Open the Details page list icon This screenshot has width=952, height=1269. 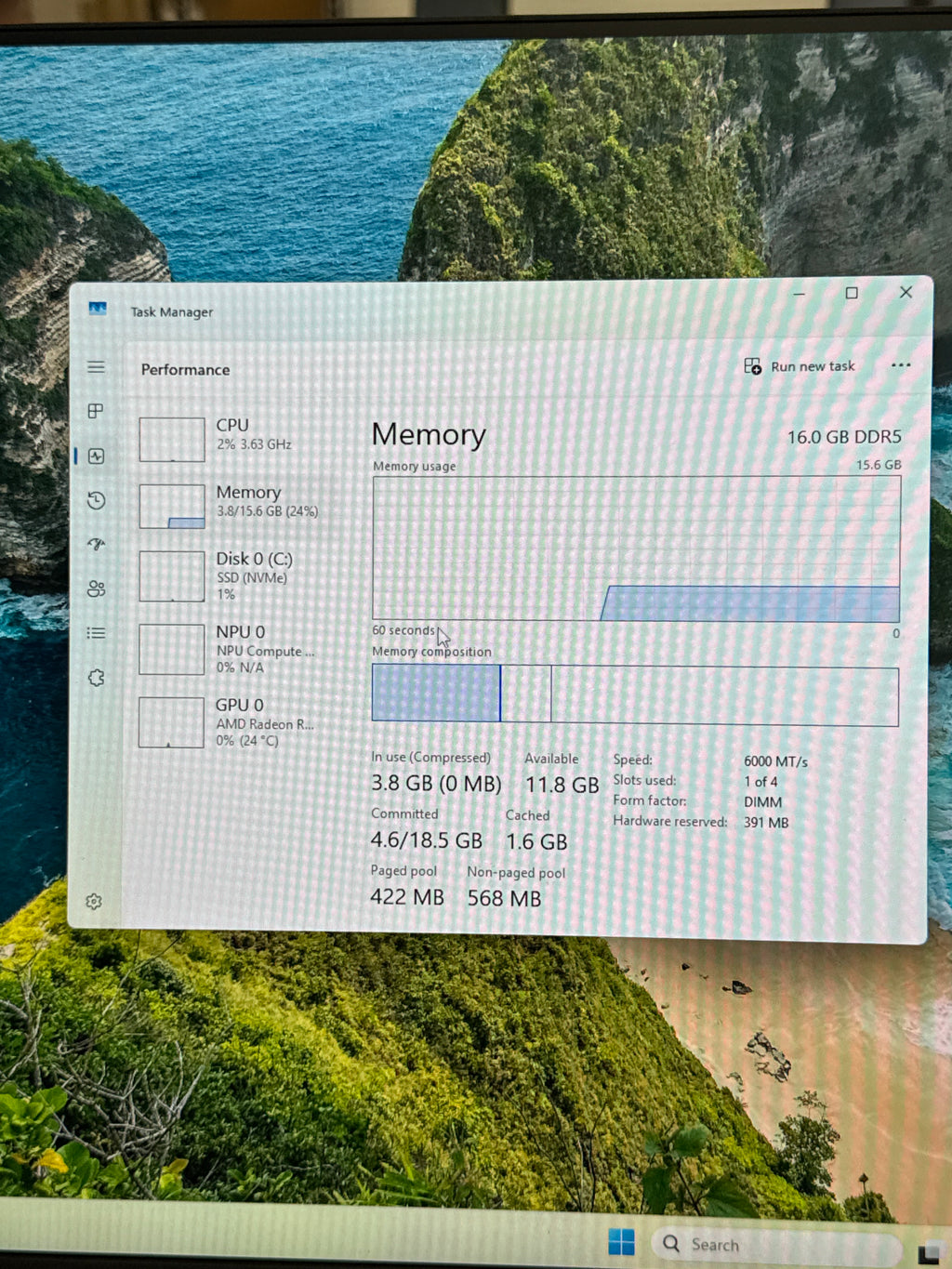coord(96,633)
